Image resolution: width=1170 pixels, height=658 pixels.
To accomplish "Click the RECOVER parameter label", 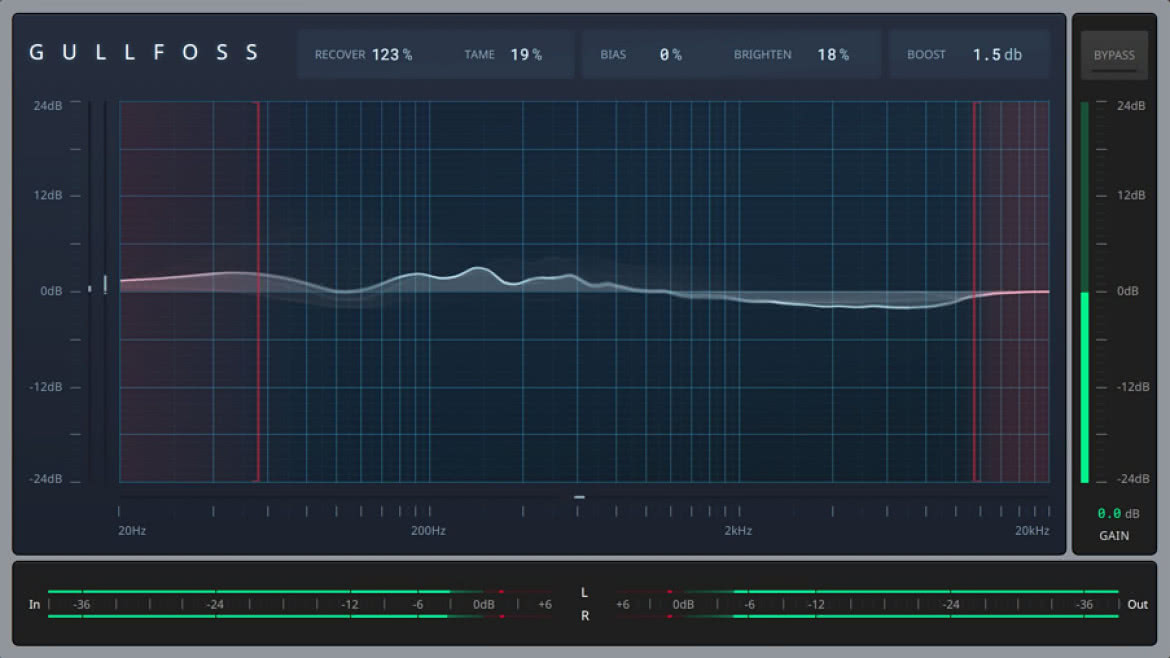I will [340, 54].
